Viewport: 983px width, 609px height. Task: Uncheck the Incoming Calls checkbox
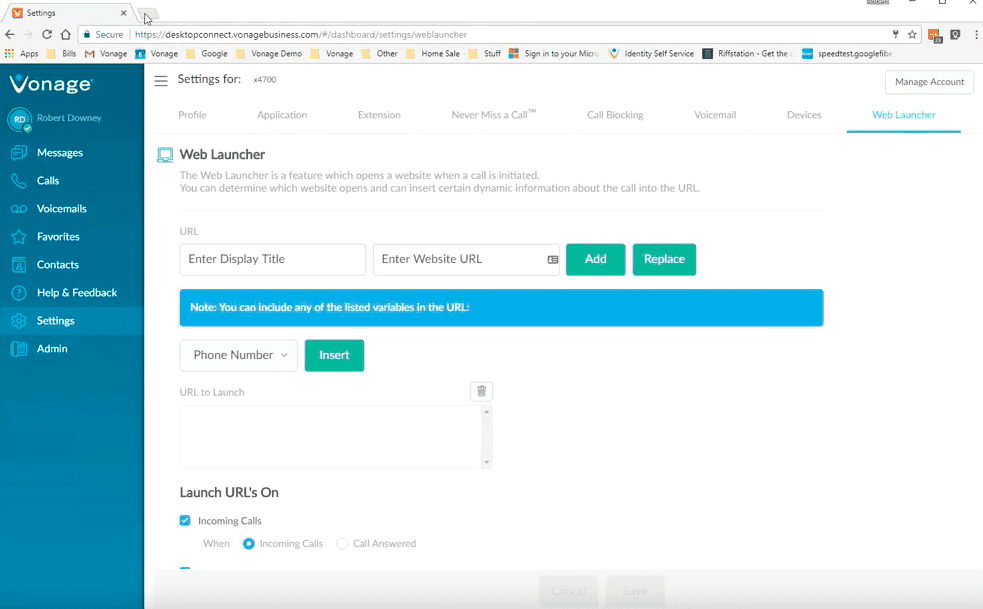[185, 521]
